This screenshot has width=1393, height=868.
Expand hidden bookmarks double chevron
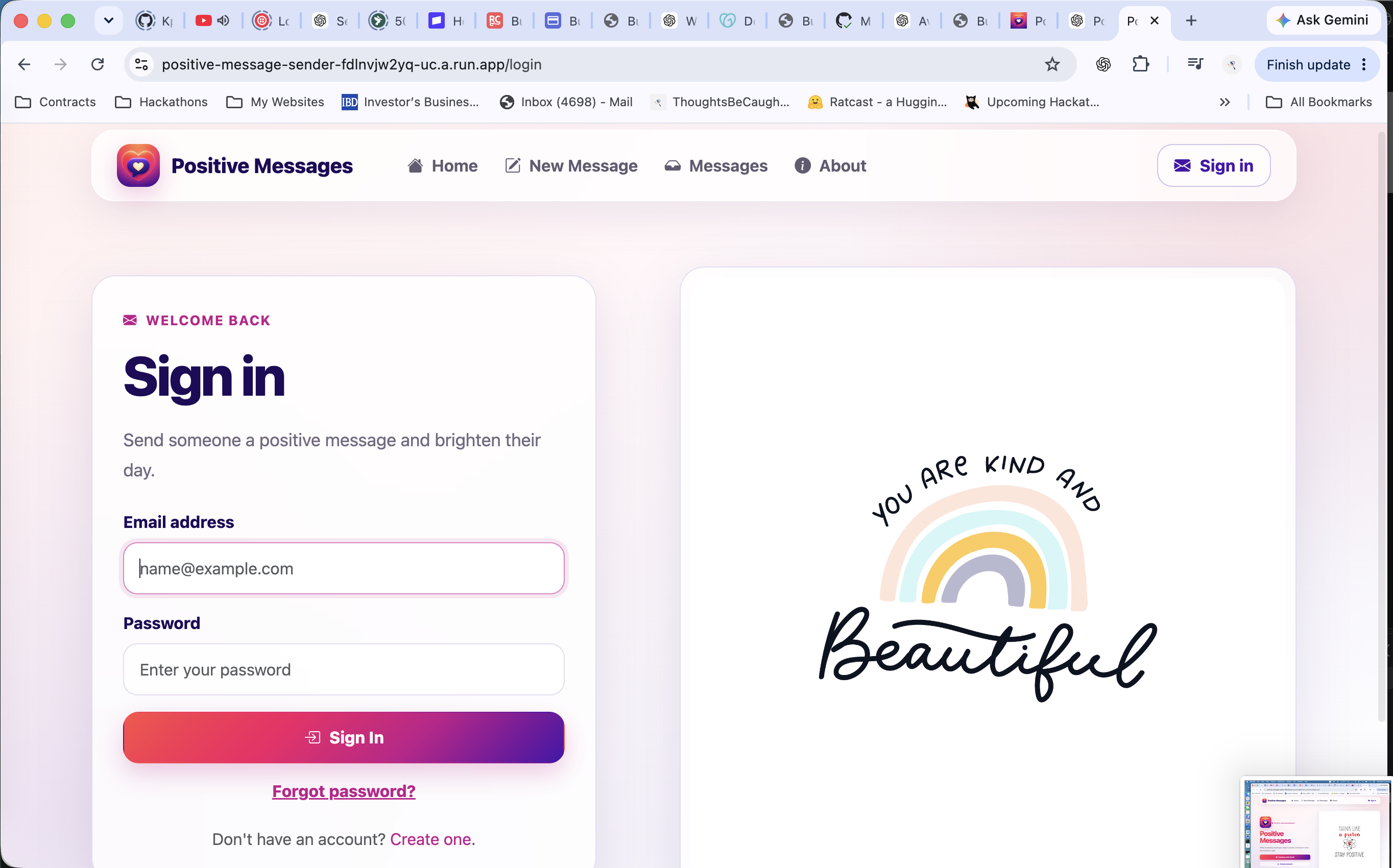(x=1224, y=102)
